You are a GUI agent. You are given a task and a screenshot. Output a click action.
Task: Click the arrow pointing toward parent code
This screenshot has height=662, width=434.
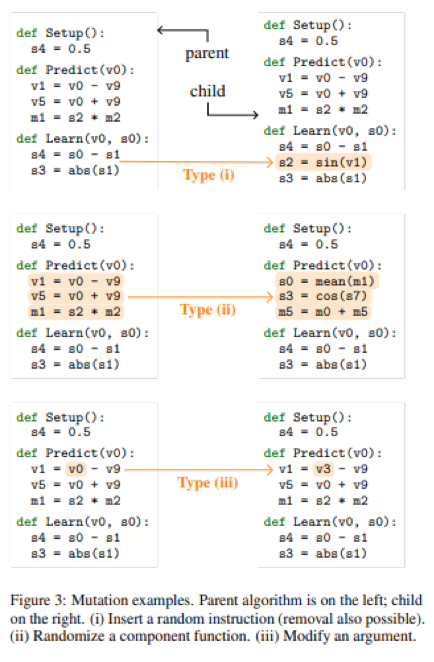183,33
